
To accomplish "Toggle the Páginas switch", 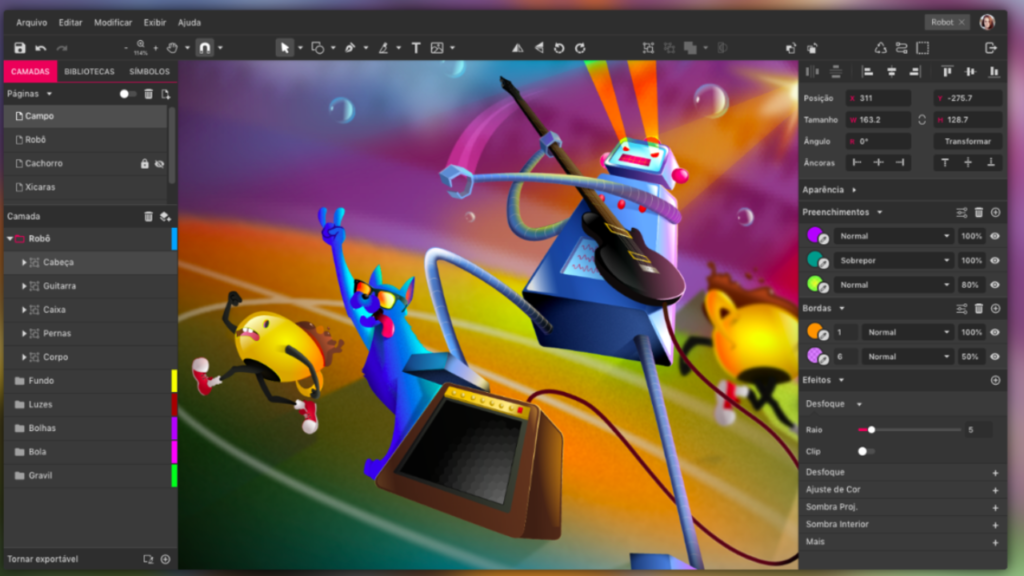I will tap(127, 94).
